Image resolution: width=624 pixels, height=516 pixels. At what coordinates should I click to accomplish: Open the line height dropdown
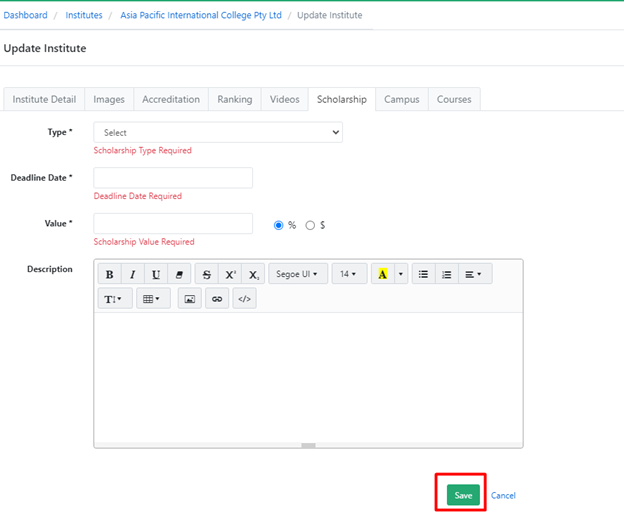click(x=115, y=298)
